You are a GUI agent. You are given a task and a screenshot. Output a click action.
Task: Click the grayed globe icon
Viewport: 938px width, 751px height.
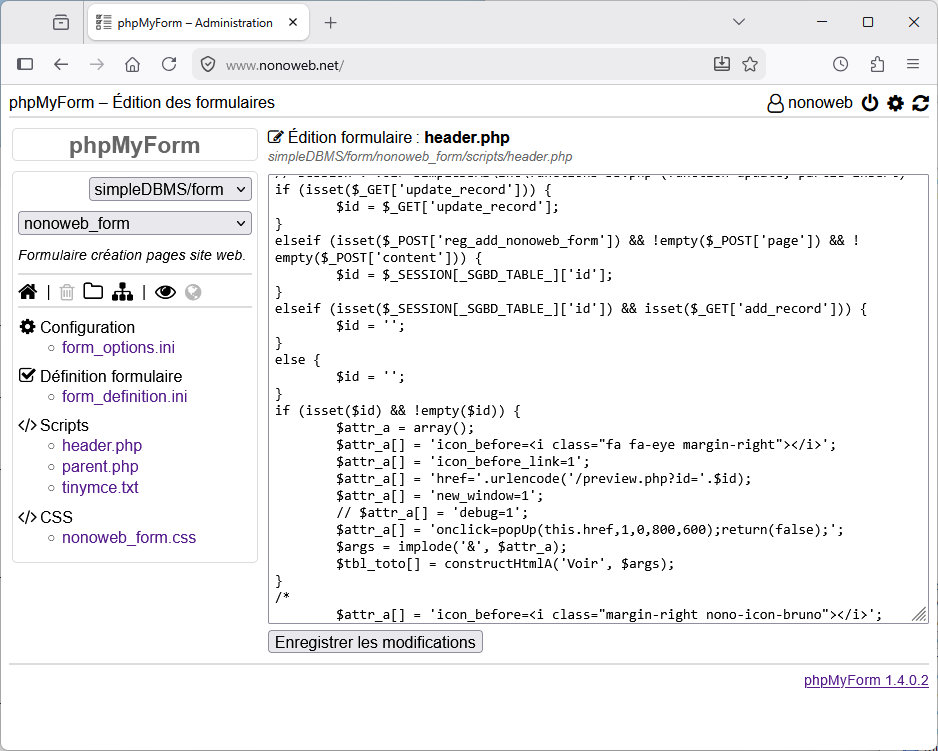[x=193, y=292]
